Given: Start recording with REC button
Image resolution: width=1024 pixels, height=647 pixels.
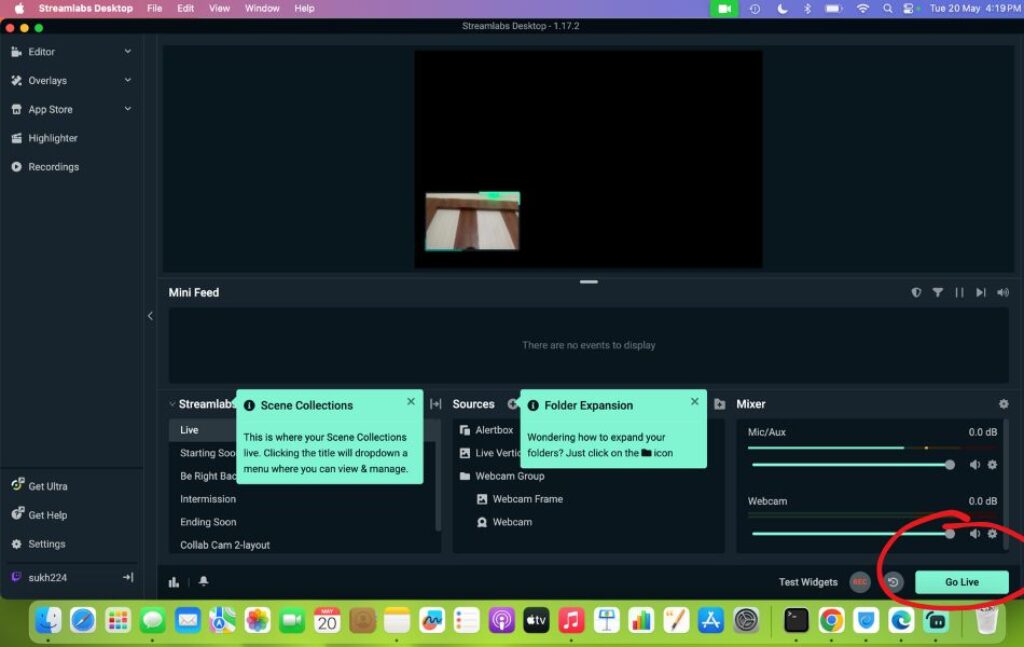Looking at the screenshot, I should pos(859,582).
